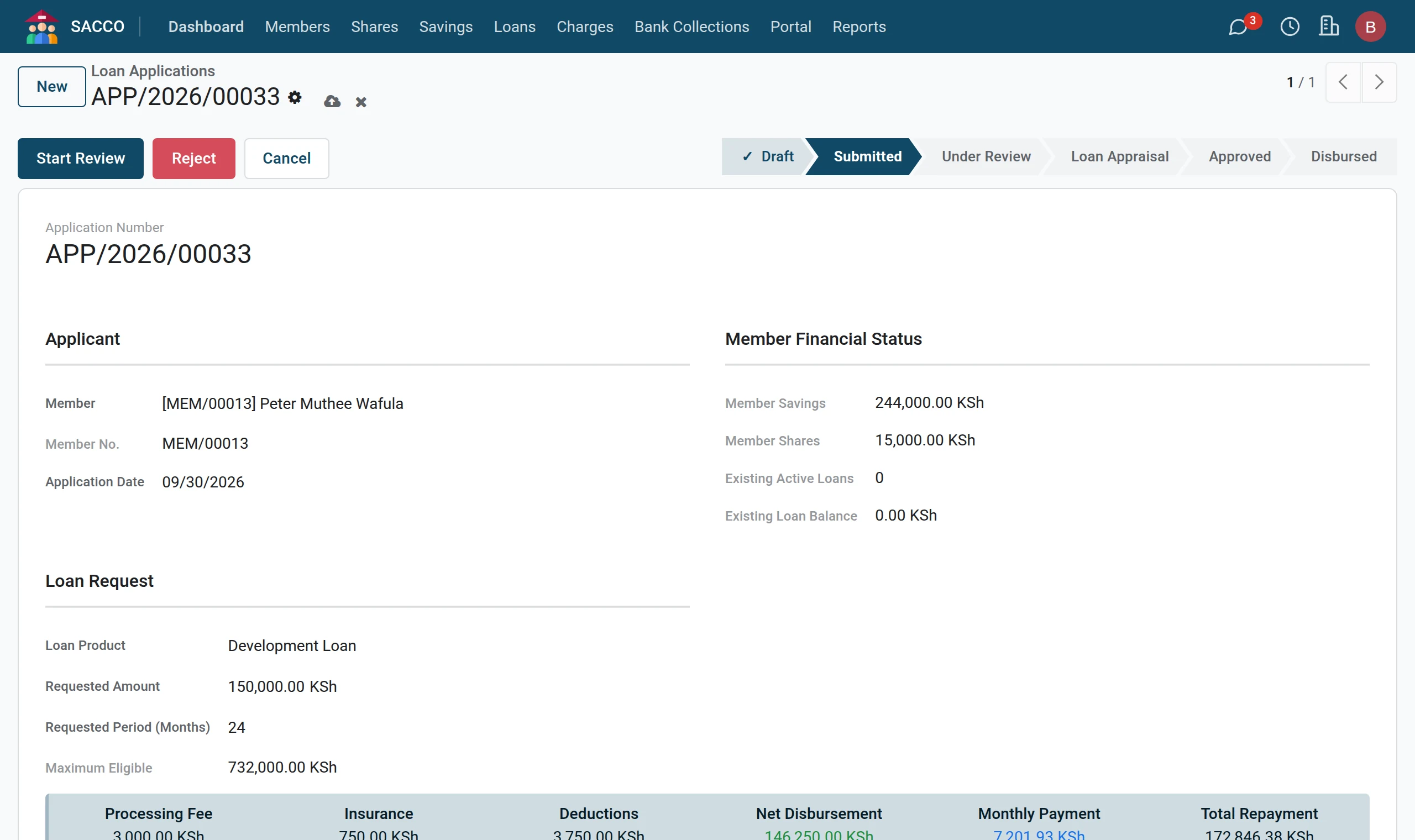The image size is (1415, 840).
Task: Click the gear actions icon beside APP/2026/00033
Action: pos(295,97)
